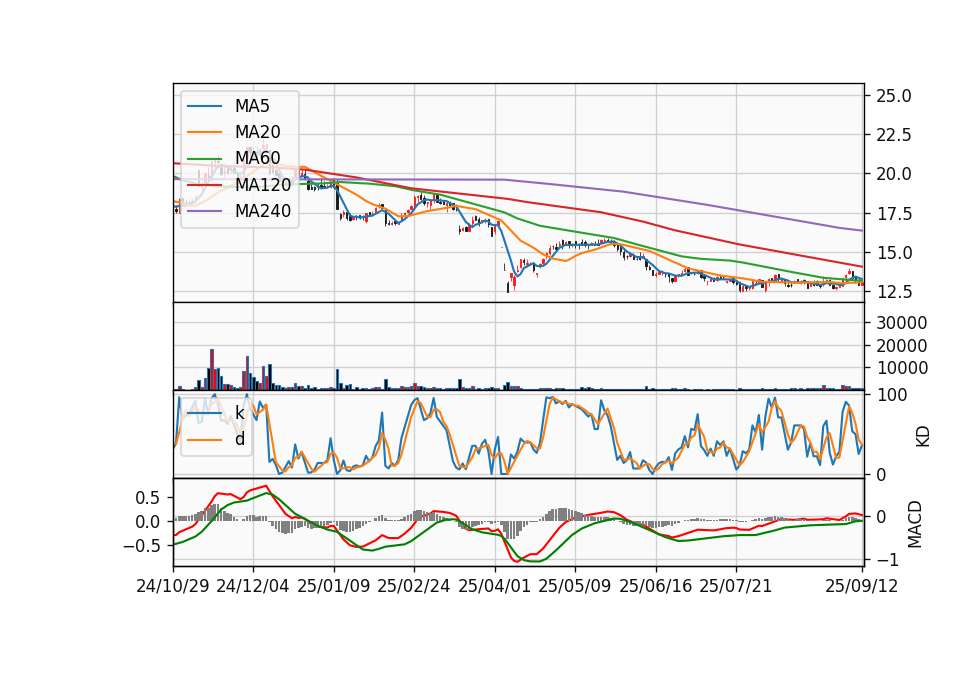This screenshot has width=960, height=690.
Task: Click the 0.5 tick on MACD left axis
Action: click(147, 498)
